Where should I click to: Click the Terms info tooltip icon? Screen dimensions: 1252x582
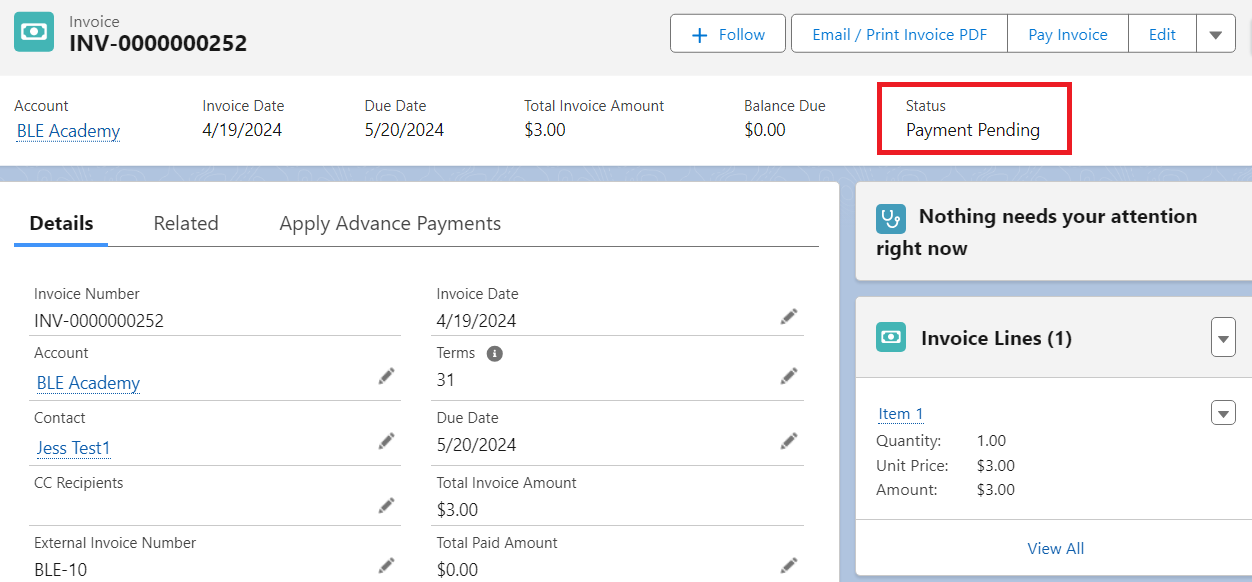click(494, 354)
